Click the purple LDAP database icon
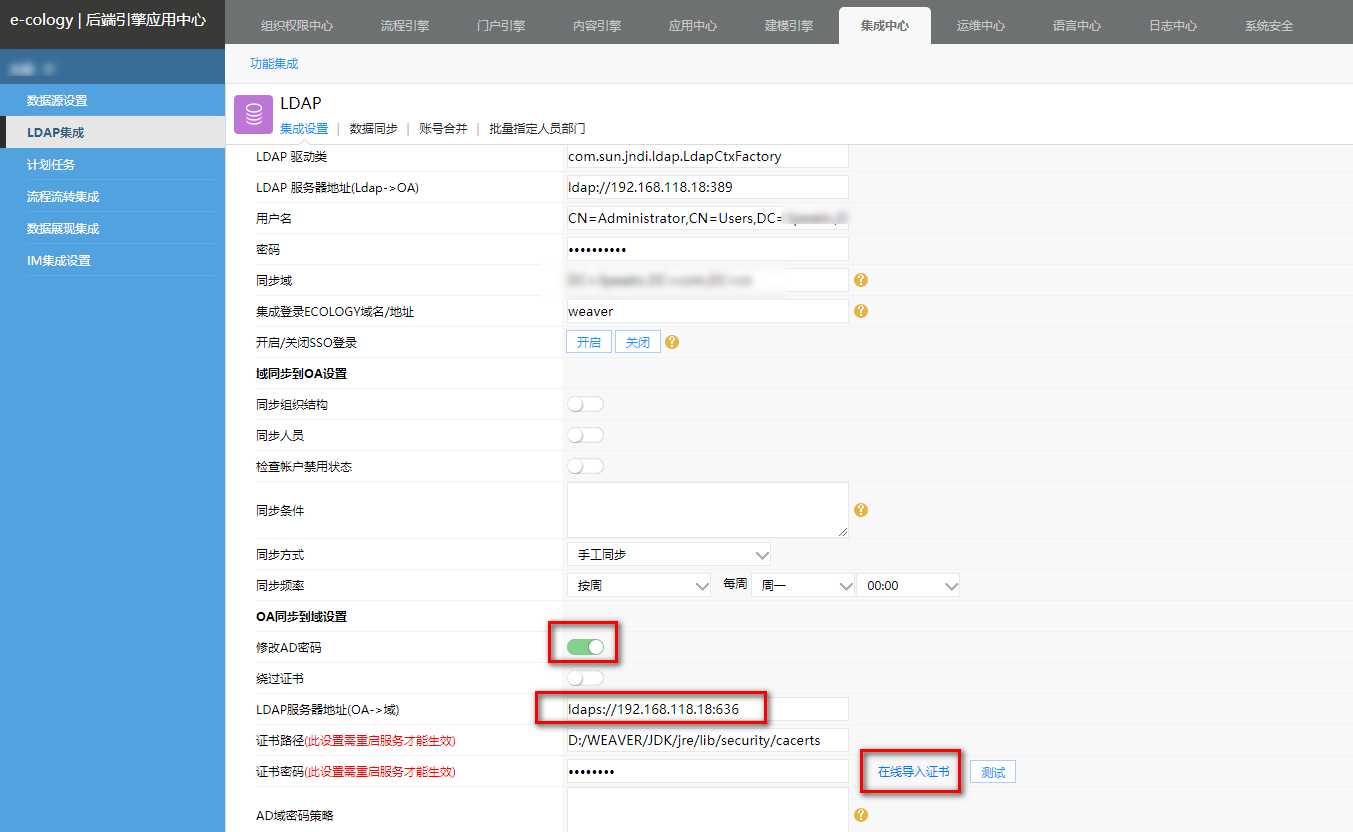 253,115
